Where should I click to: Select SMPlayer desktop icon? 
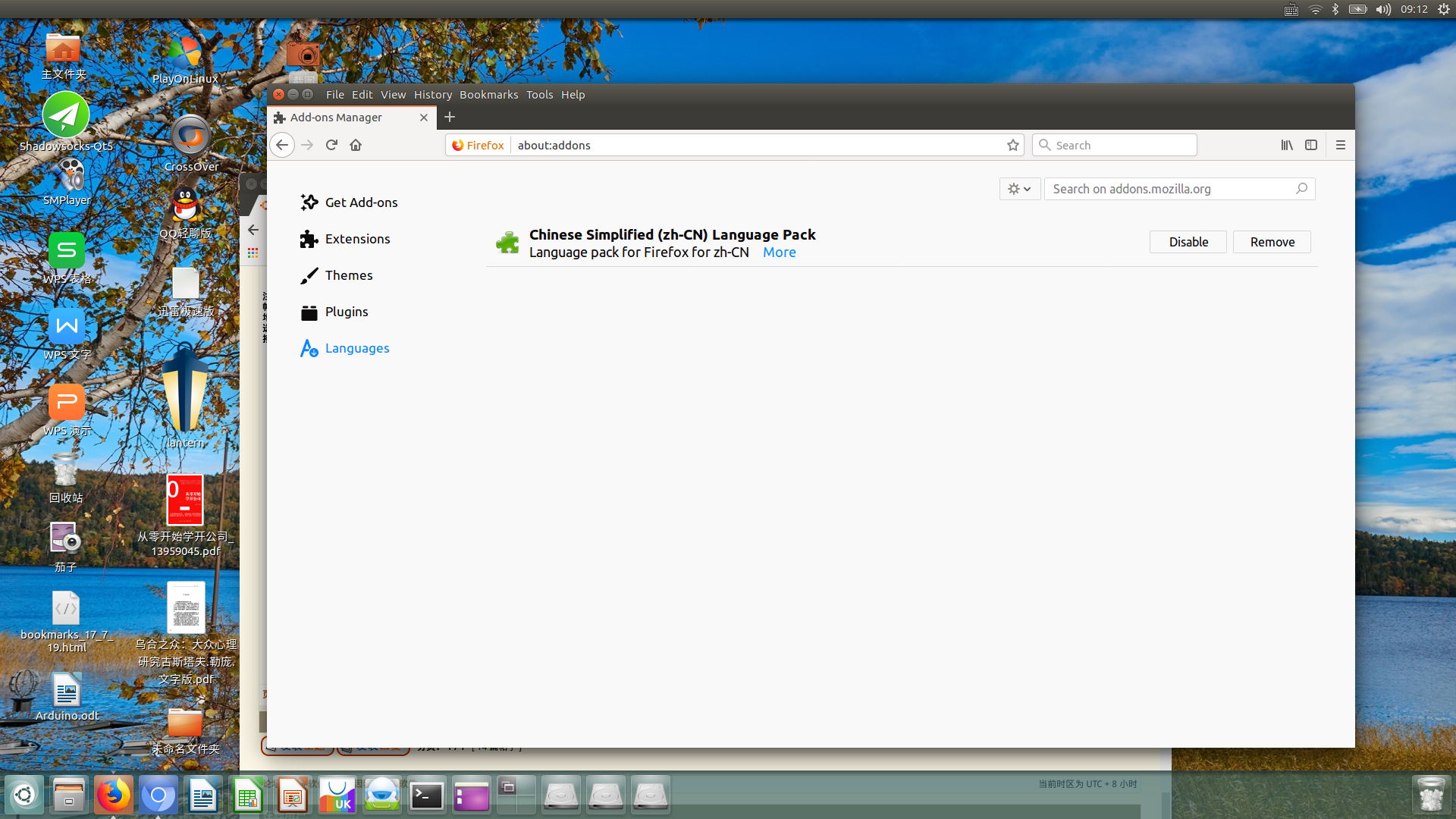coord(67,182)
